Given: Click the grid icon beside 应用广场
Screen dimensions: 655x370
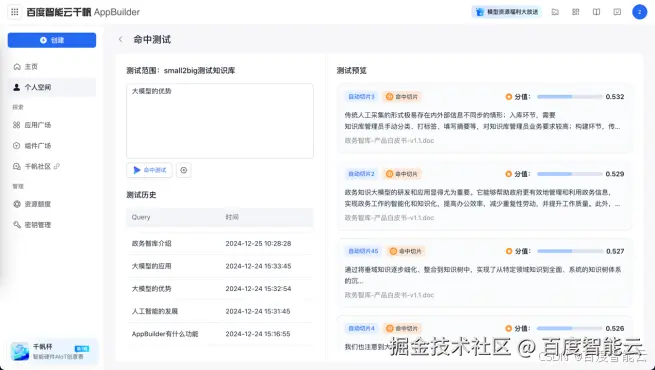Looking at the screenshot, I should (x=17, y=125).
